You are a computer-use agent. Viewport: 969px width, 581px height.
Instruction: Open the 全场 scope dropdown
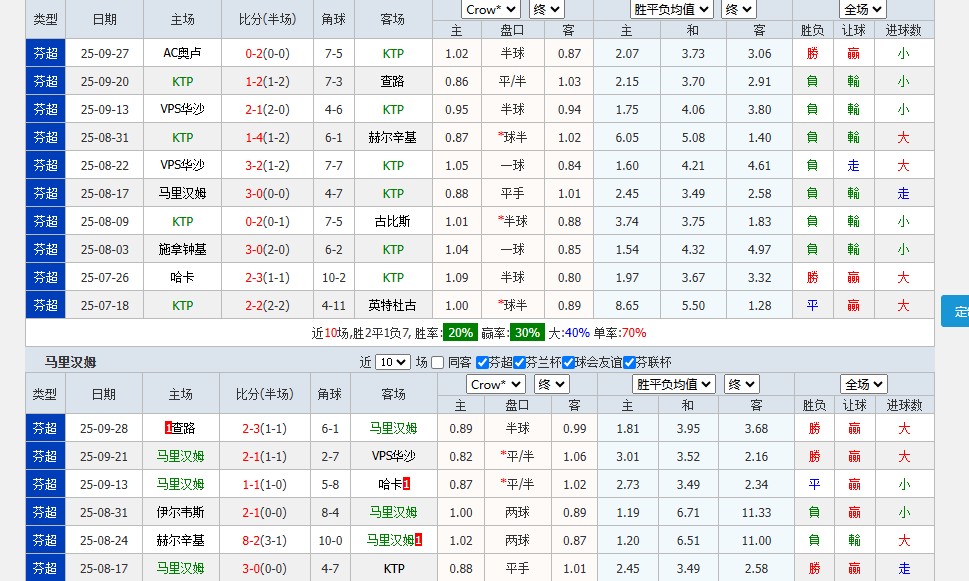pos(863,9)
